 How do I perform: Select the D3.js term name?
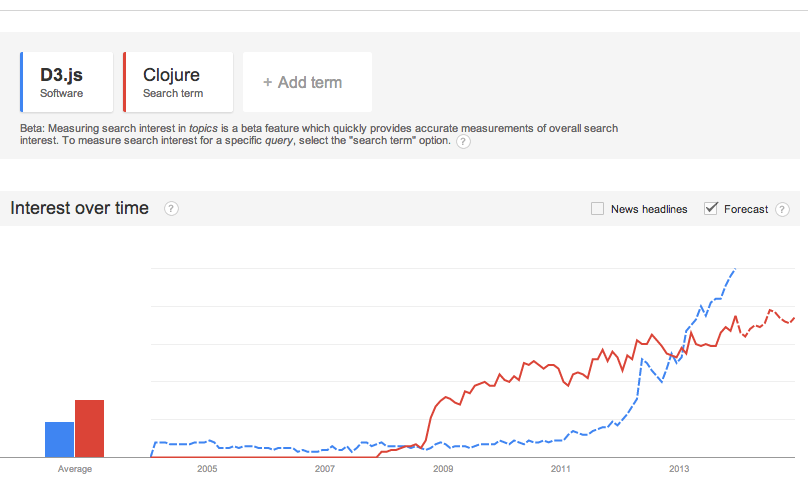(x=62, y=75)
